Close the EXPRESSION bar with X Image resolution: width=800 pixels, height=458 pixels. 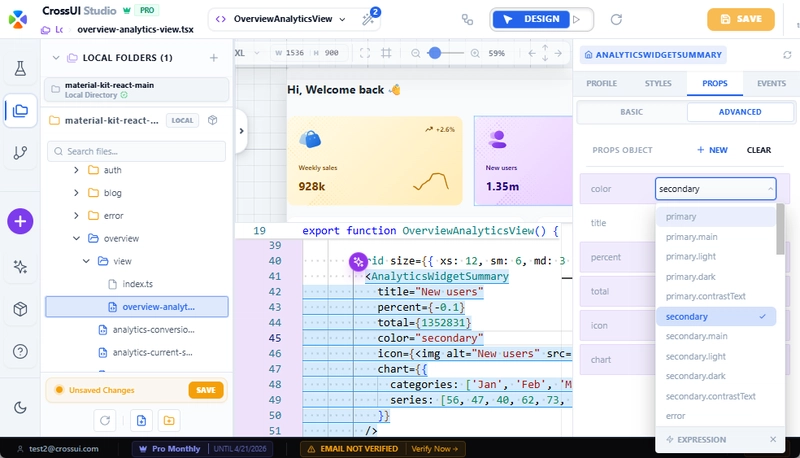point(773,439)
